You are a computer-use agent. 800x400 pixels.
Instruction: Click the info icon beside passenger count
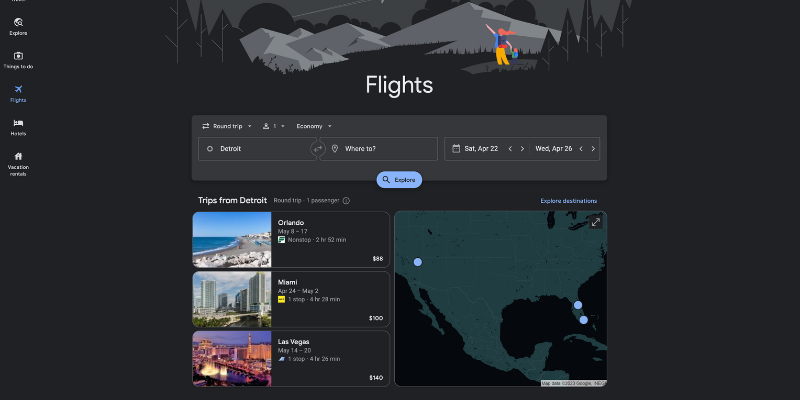346,201
